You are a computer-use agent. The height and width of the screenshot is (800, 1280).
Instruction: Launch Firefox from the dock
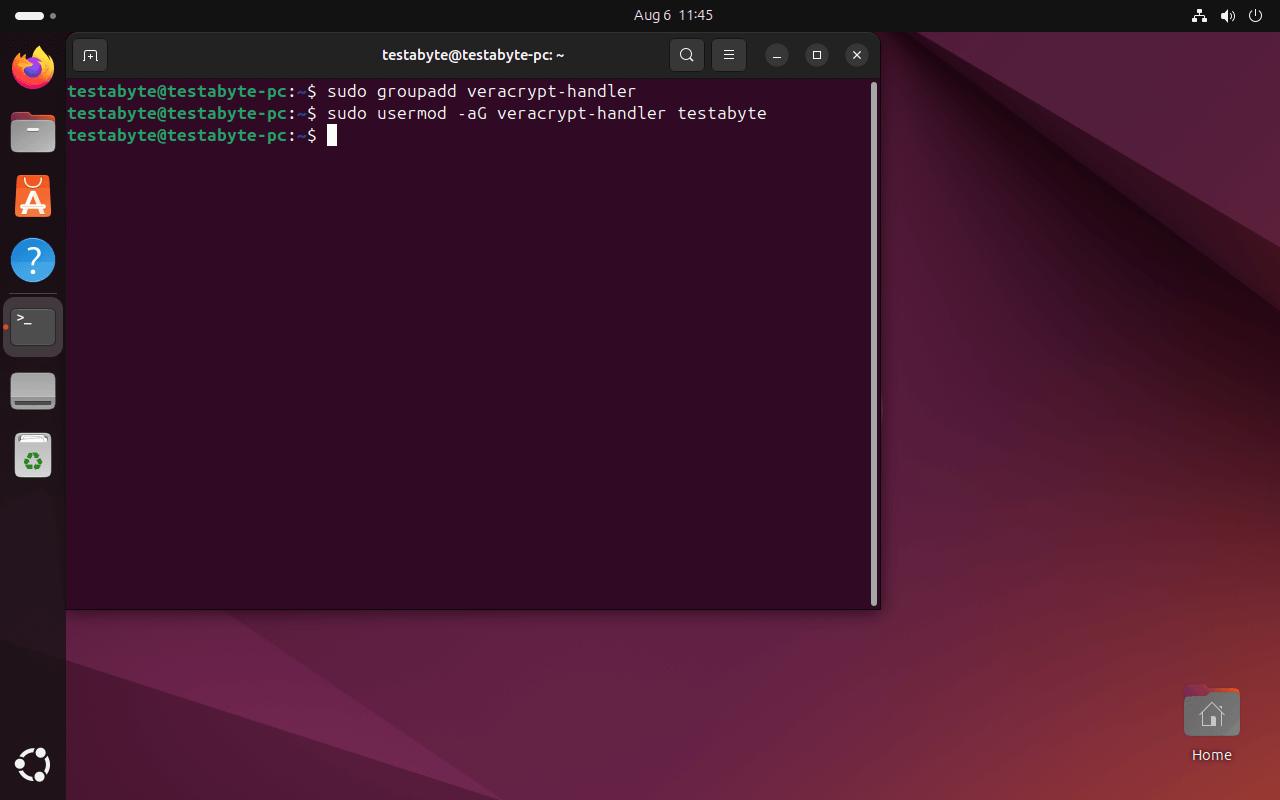pyautogui.click(x=32, y=68)
